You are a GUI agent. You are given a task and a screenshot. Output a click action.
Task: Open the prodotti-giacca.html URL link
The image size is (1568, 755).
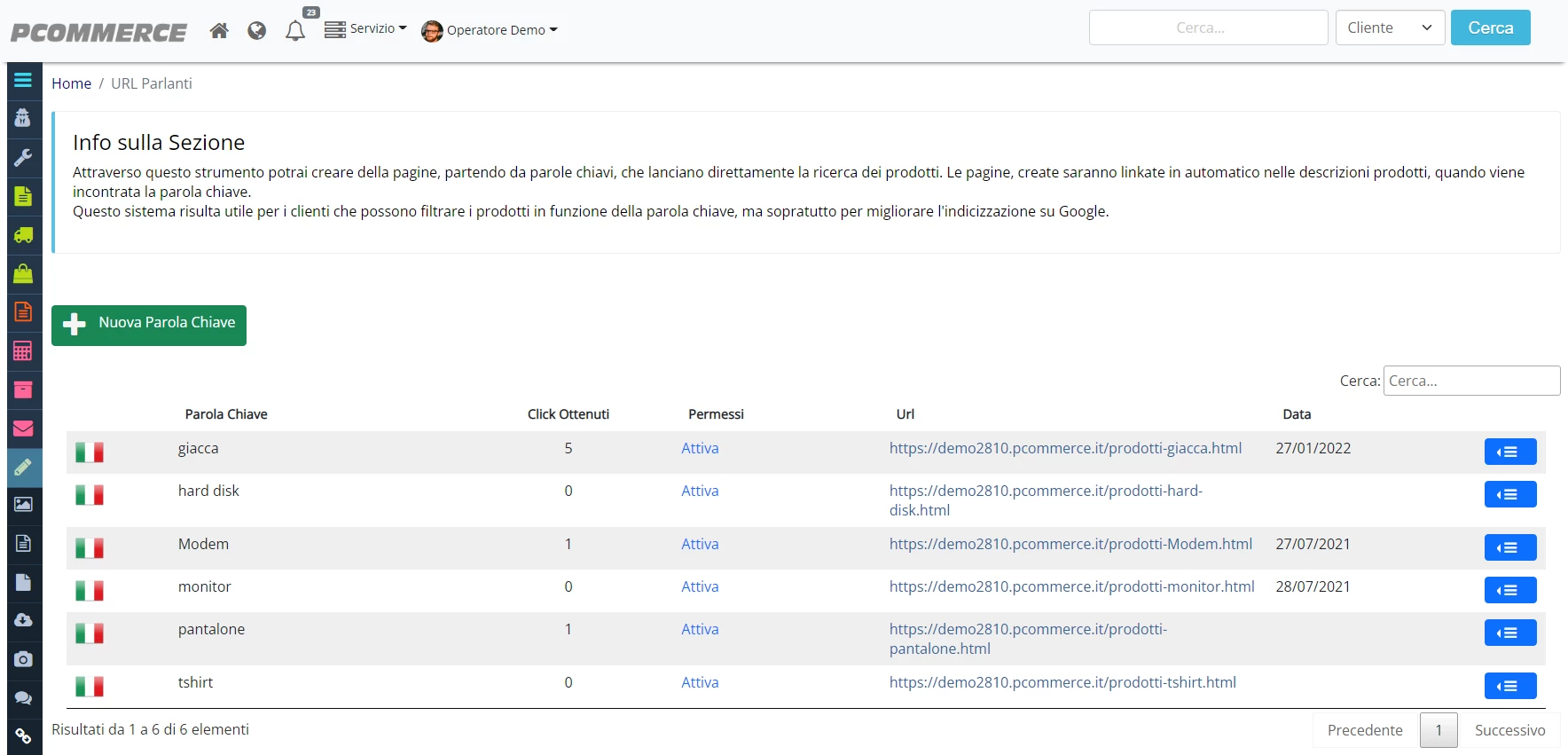[1065, 448]
